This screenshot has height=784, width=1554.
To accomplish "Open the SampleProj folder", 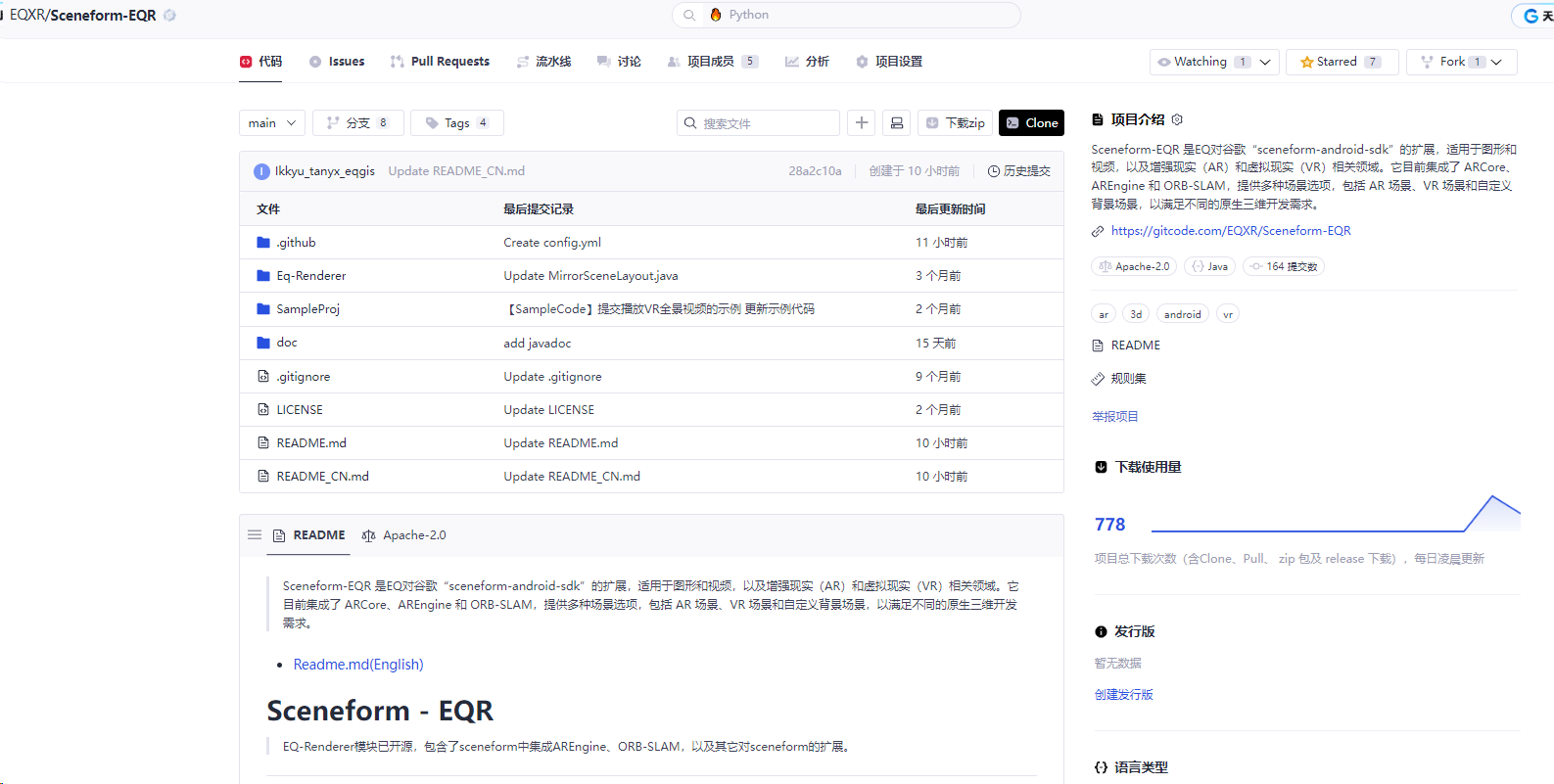I will tap(307, 308).
